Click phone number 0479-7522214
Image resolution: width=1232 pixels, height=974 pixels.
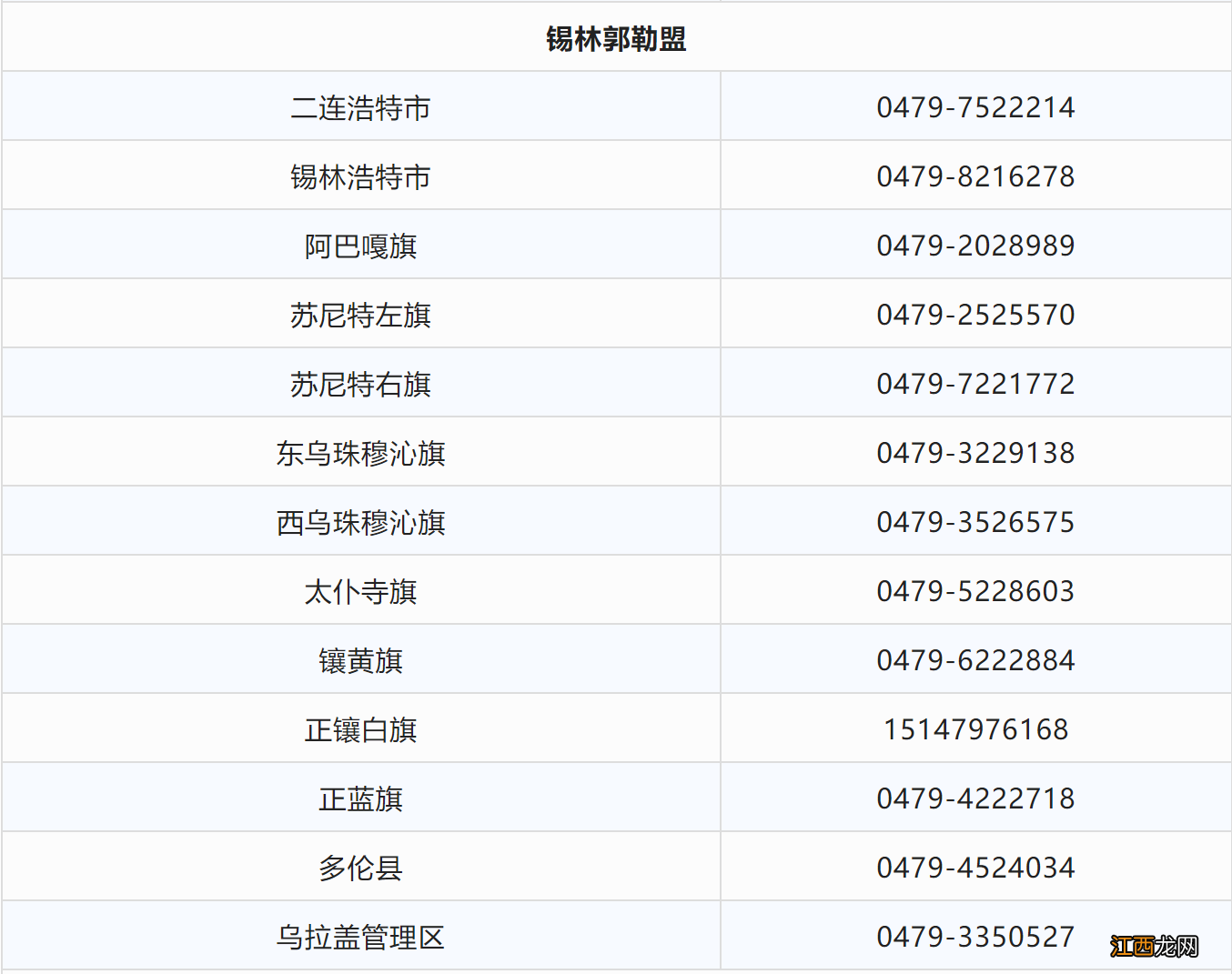tap(976, 107)
